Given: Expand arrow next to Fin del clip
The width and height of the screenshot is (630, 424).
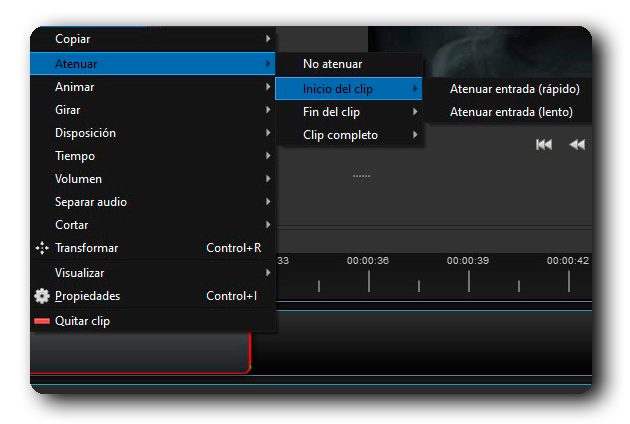Looking at the screenshot, I should [415, 111].
